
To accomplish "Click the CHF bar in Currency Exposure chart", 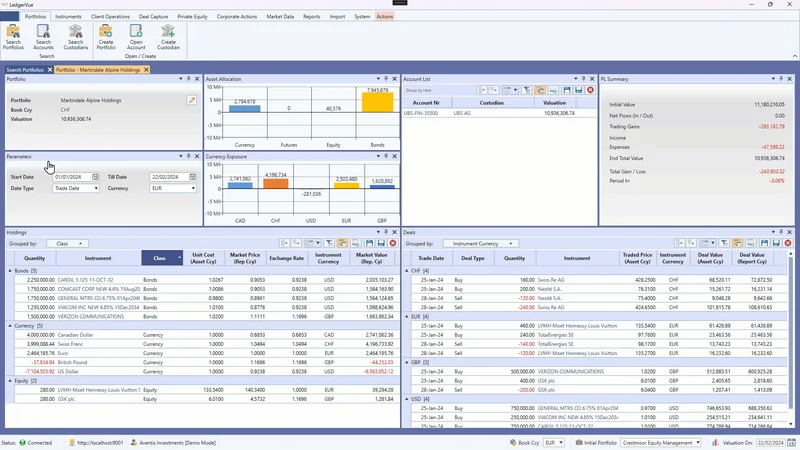I will click(x=276, y=184).
